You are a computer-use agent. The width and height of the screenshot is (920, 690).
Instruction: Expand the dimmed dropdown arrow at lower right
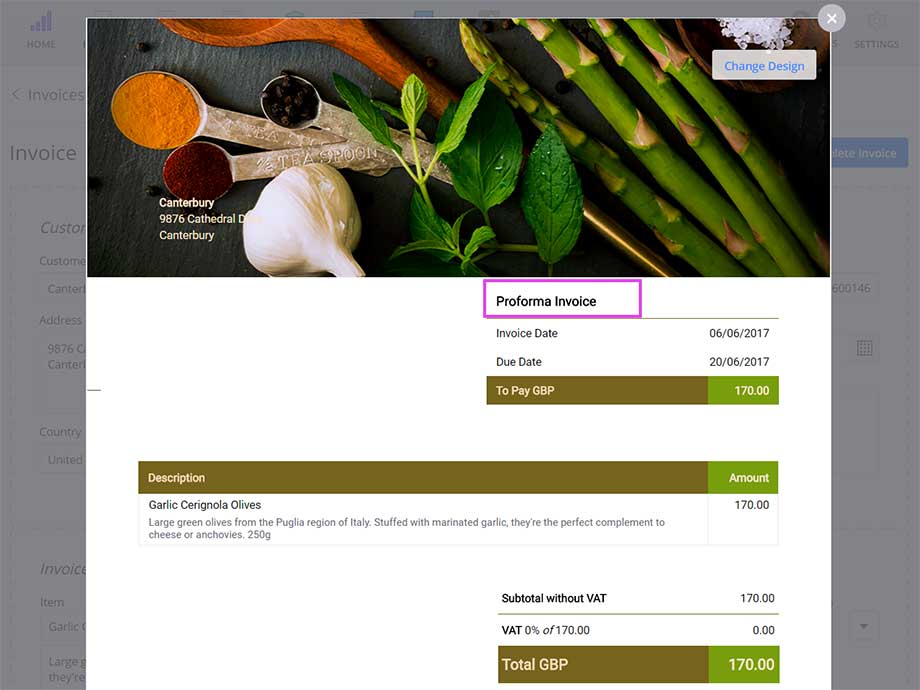(x=863, y=627)
